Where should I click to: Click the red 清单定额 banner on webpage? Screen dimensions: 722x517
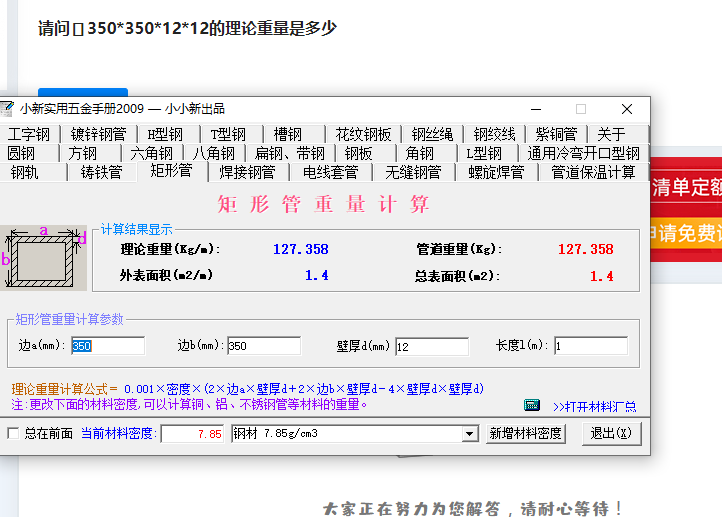pyautogui.click(x=686, y=187)
